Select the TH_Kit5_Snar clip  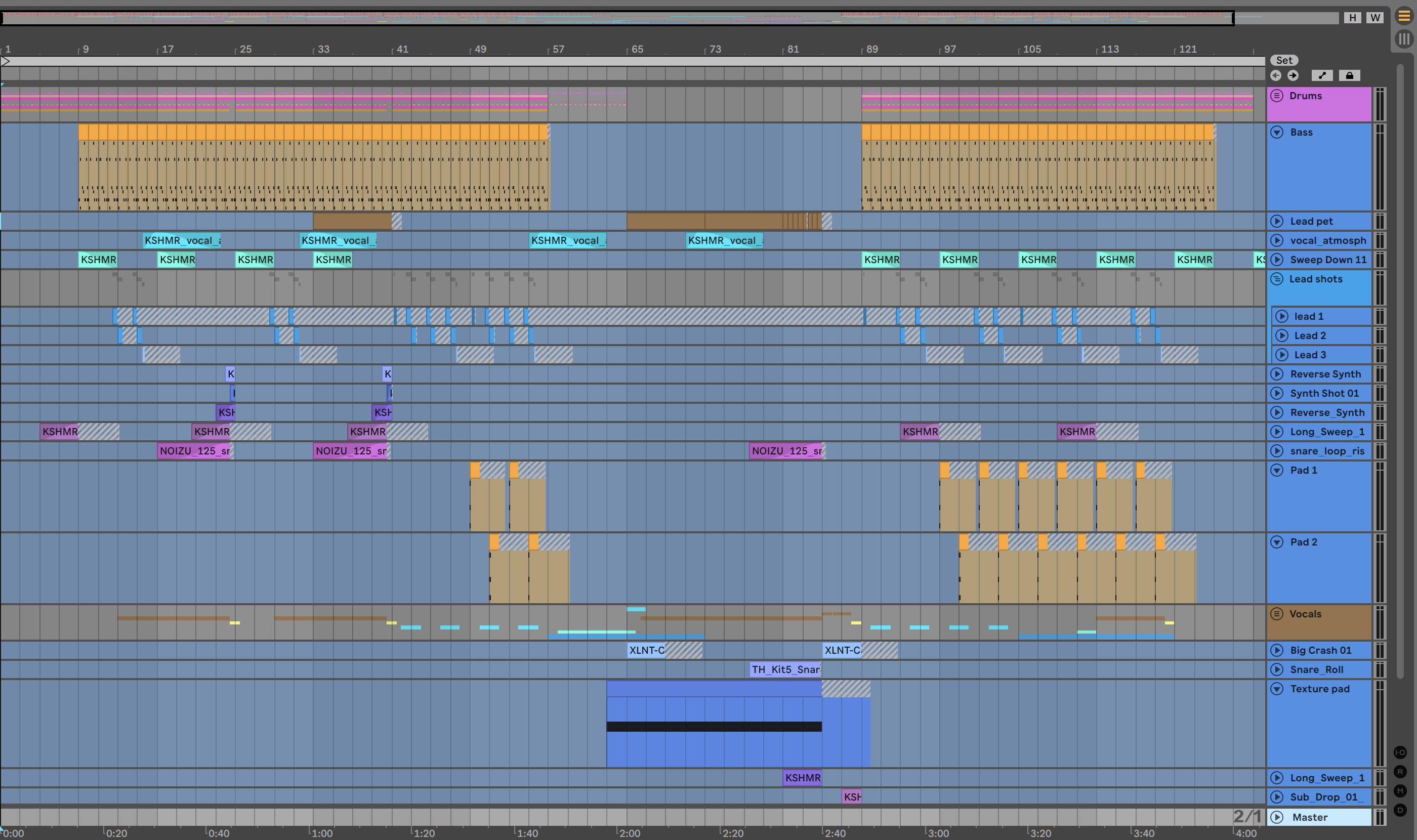pyautogui.click(x=784, y=669)
